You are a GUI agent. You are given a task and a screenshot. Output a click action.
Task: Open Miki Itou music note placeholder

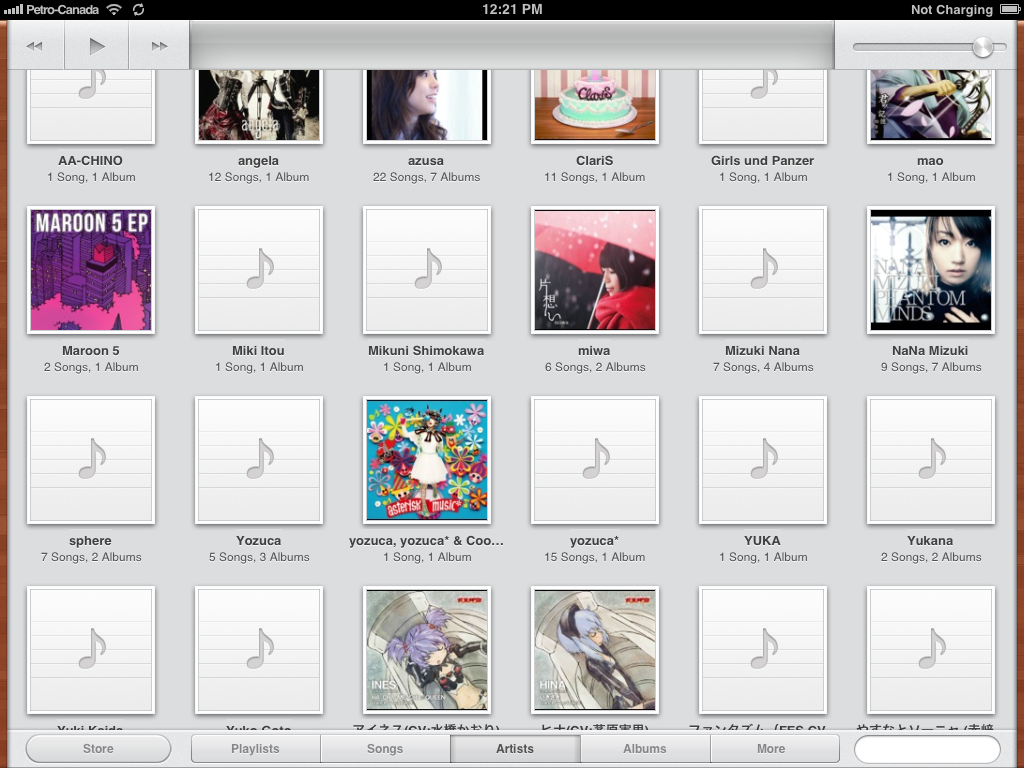[259, 270]
